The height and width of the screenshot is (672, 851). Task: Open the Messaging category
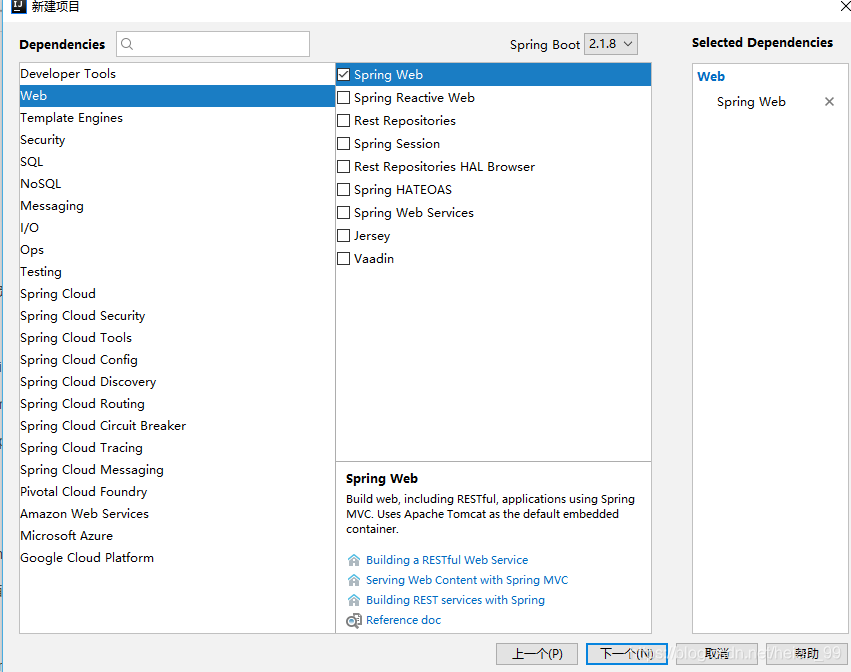click(x=177, y=206)
